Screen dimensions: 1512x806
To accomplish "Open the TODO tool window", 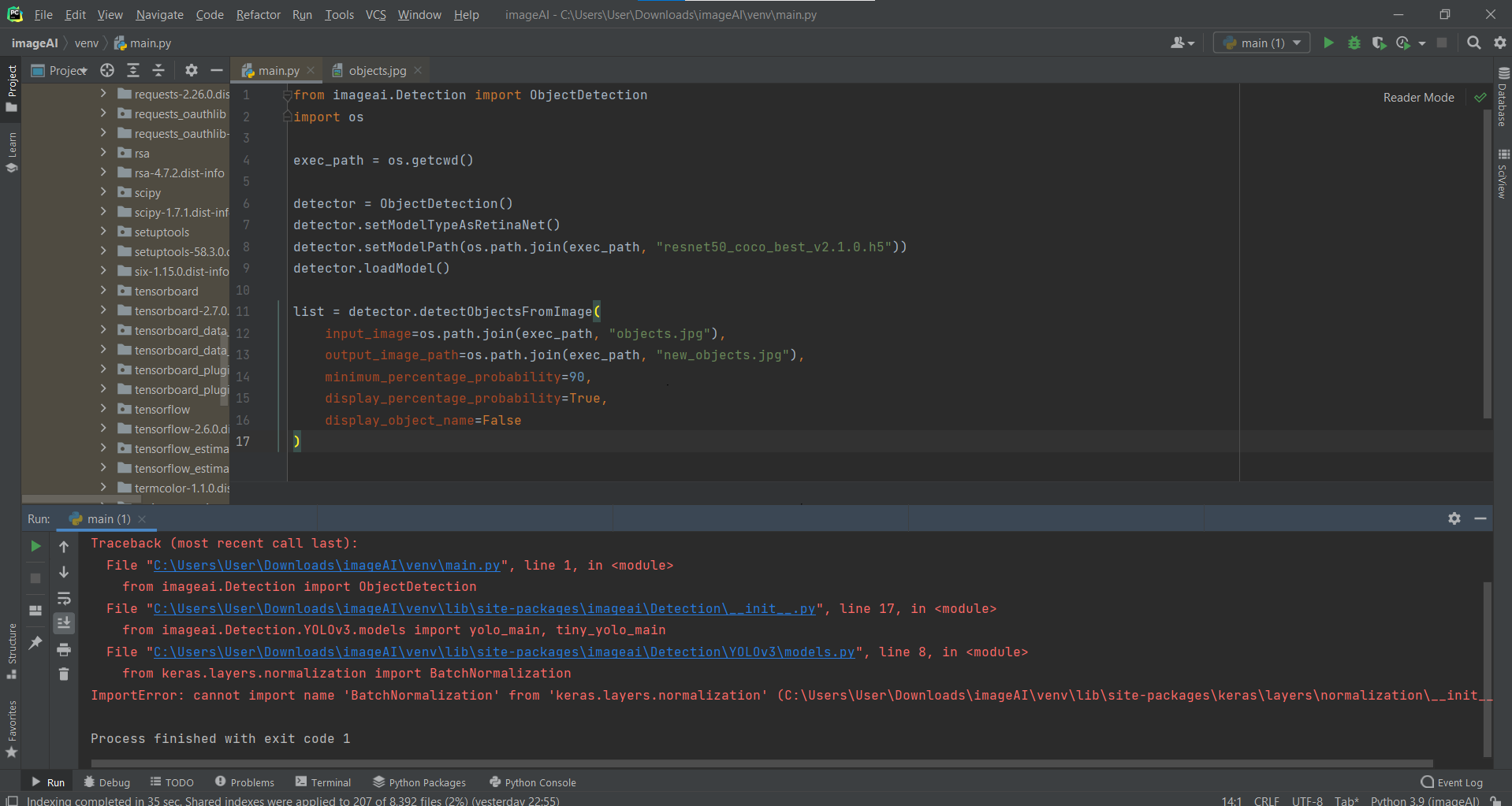I will tap(172, 782).
